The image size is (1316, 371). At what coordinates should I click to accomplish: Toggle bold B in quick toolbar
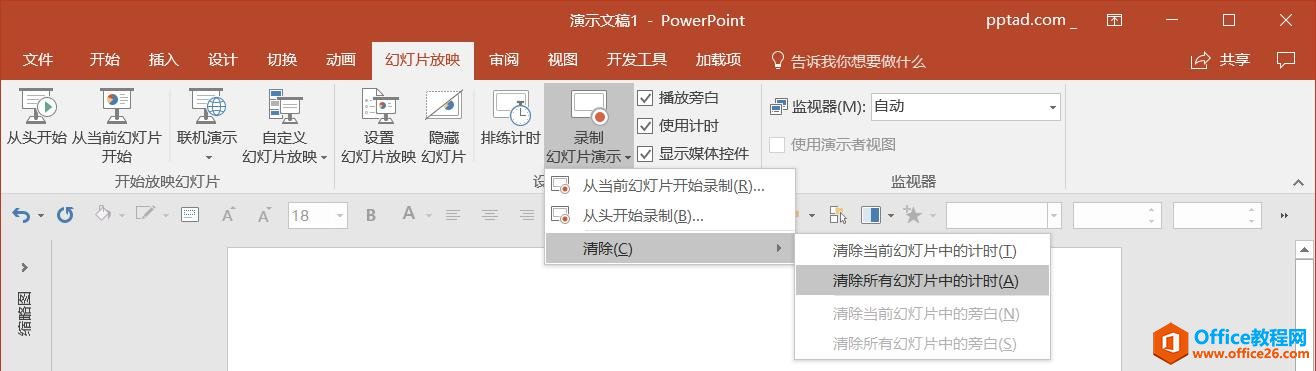pos(371,215)
